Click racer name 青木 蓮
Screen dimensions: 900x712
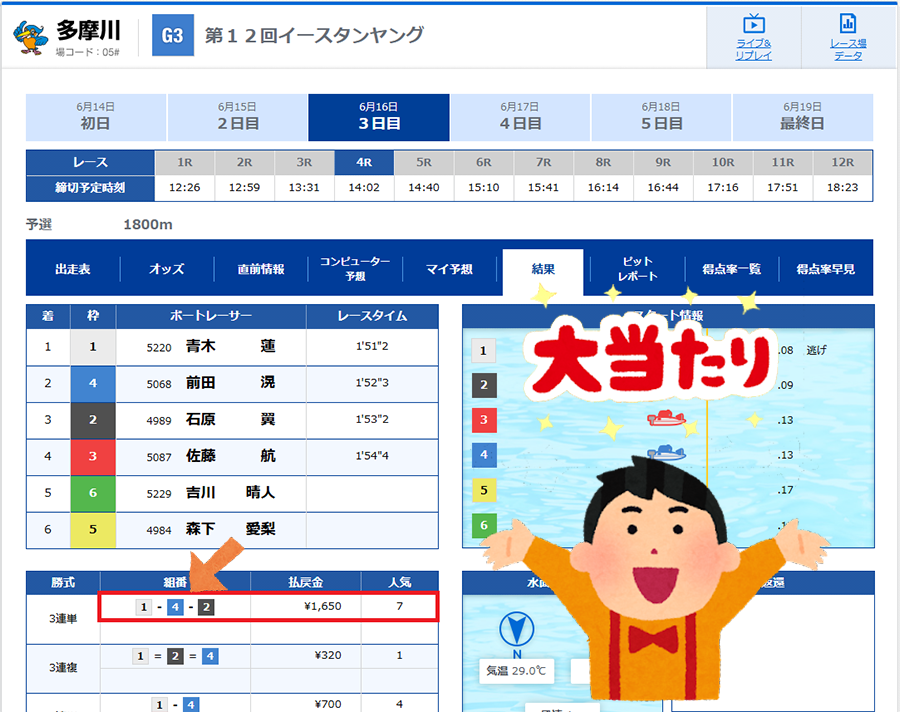231,346
